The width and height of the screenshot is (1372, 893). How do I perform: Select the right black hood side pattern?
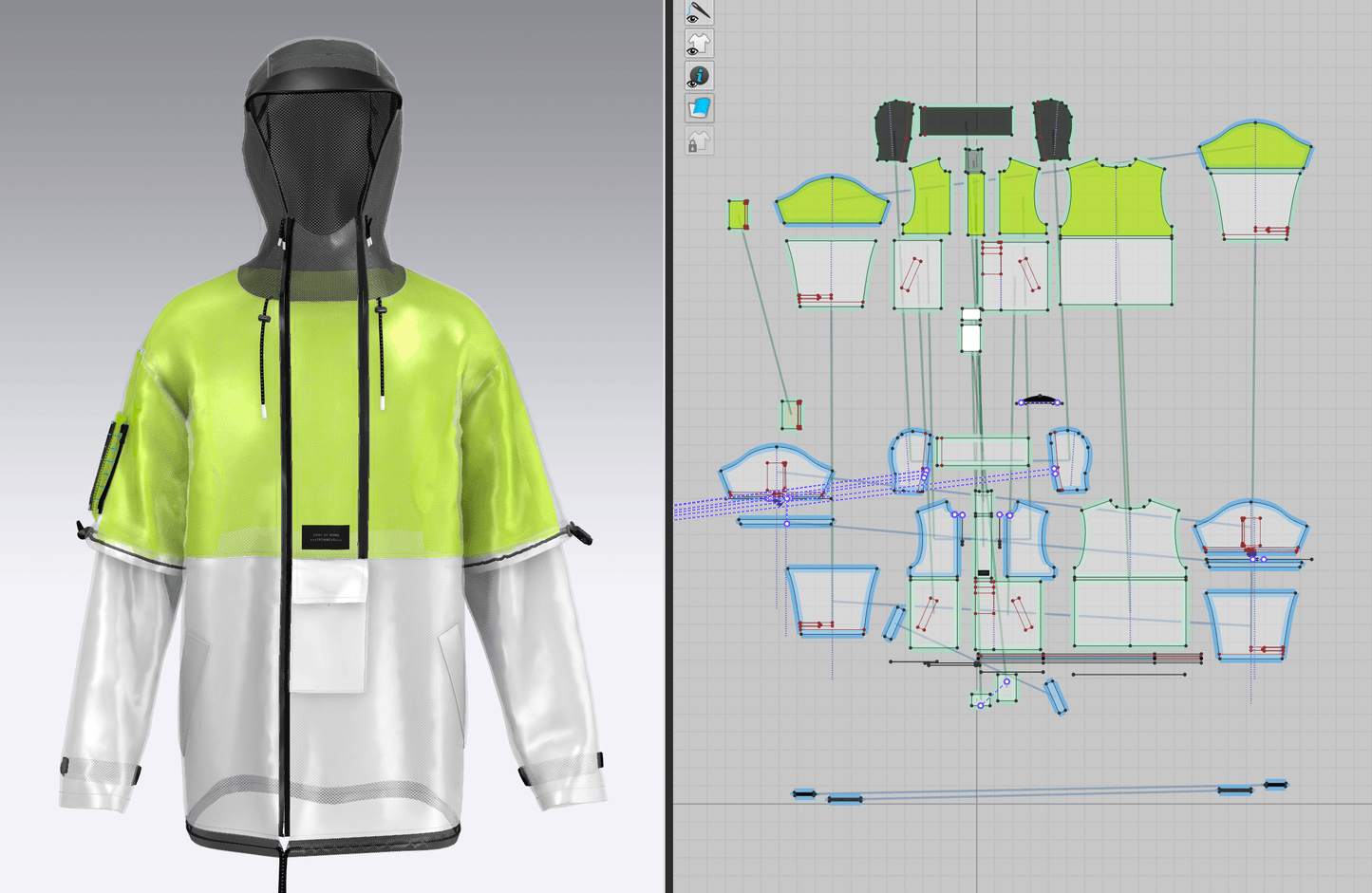tap(1052, 129)
